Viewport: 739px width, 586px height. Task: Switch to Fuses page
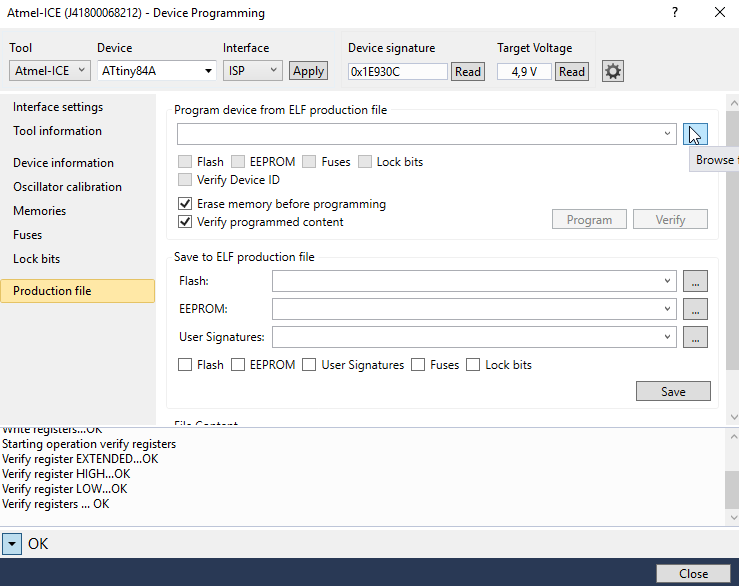click(27, 235)
